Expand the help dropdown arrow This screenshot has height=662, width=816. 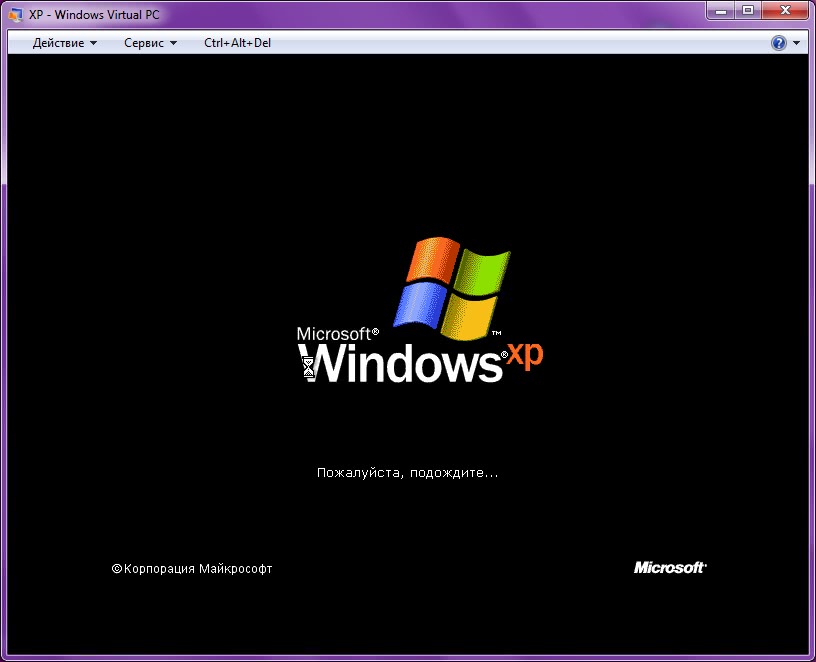(x=797, y=43)
